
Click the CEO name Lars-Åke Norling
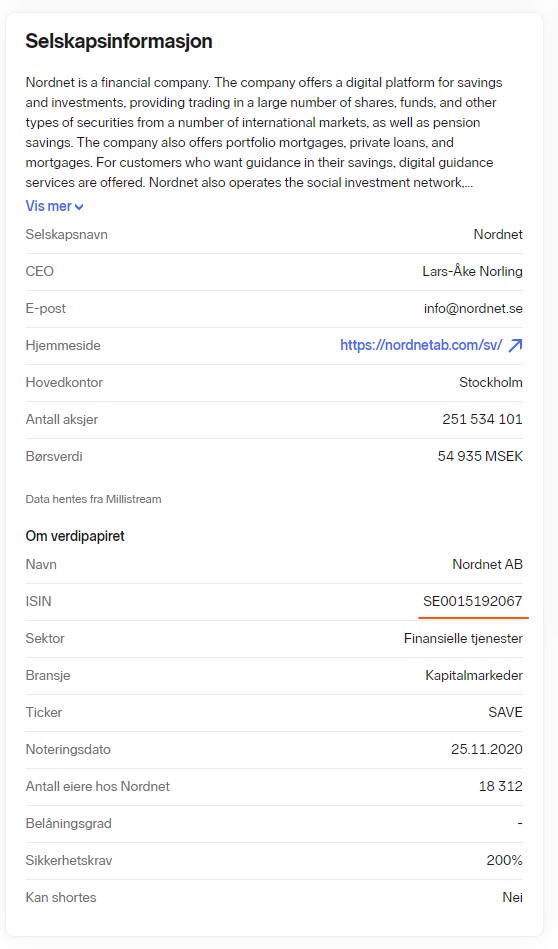pyautogui.click(x=473, y=271)
